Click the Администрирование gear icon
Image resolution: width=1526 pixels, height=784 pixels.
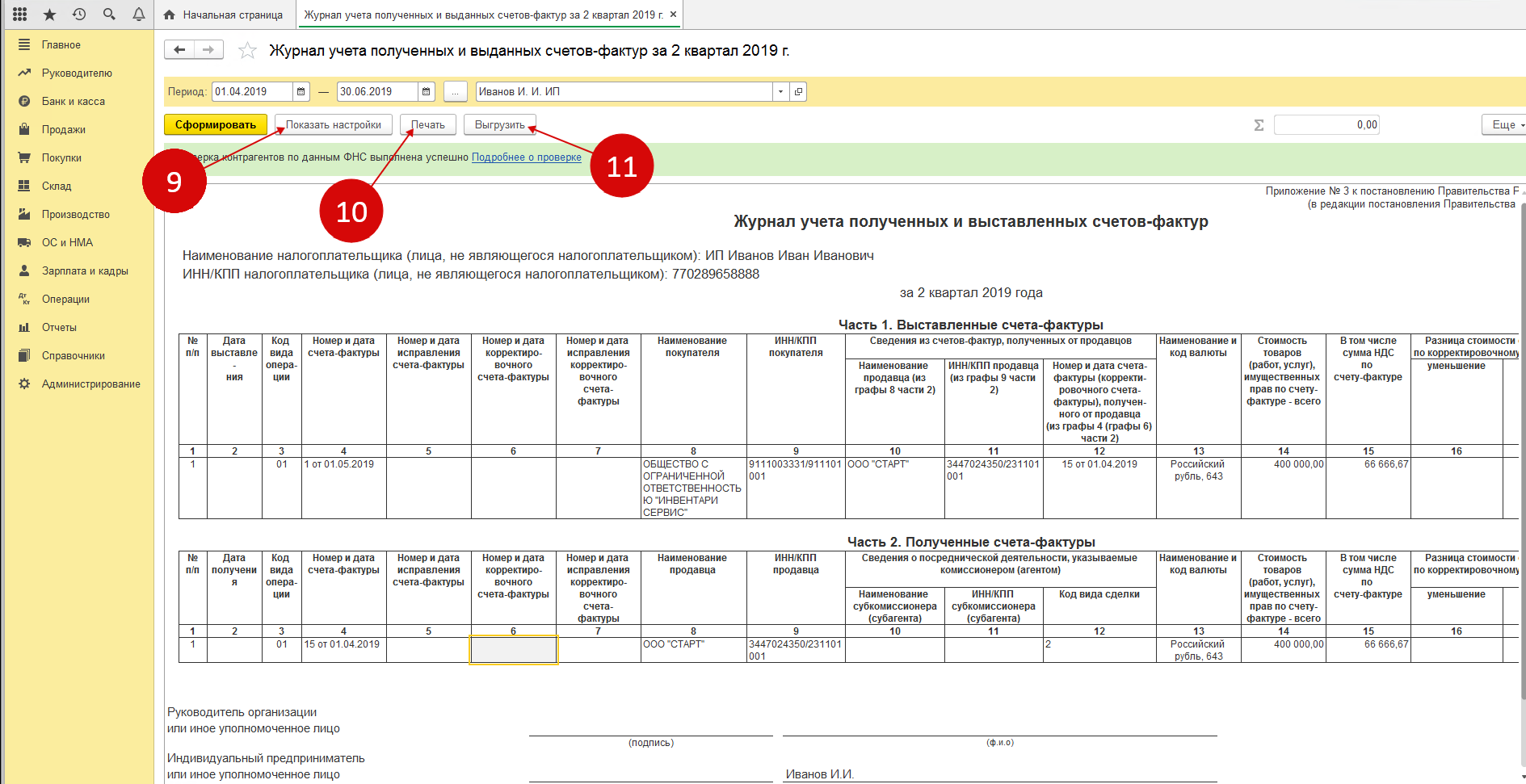point(24,384)
